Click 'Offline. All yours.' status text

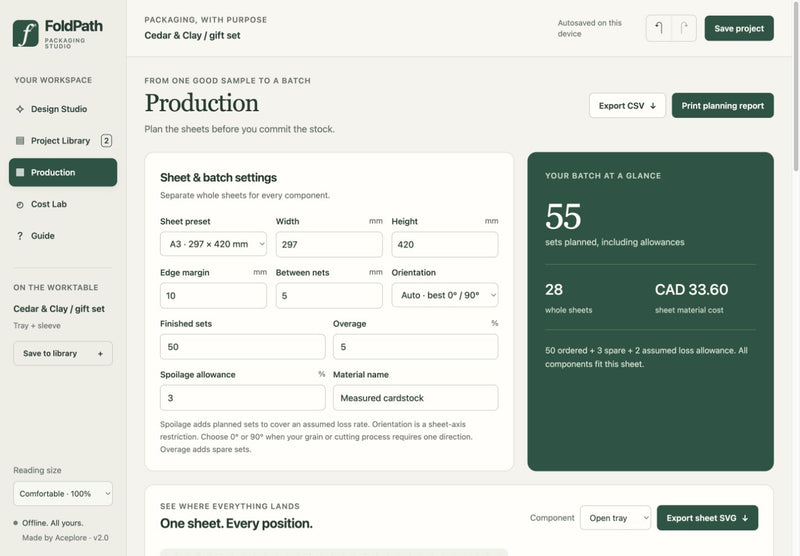pos(53,523)
